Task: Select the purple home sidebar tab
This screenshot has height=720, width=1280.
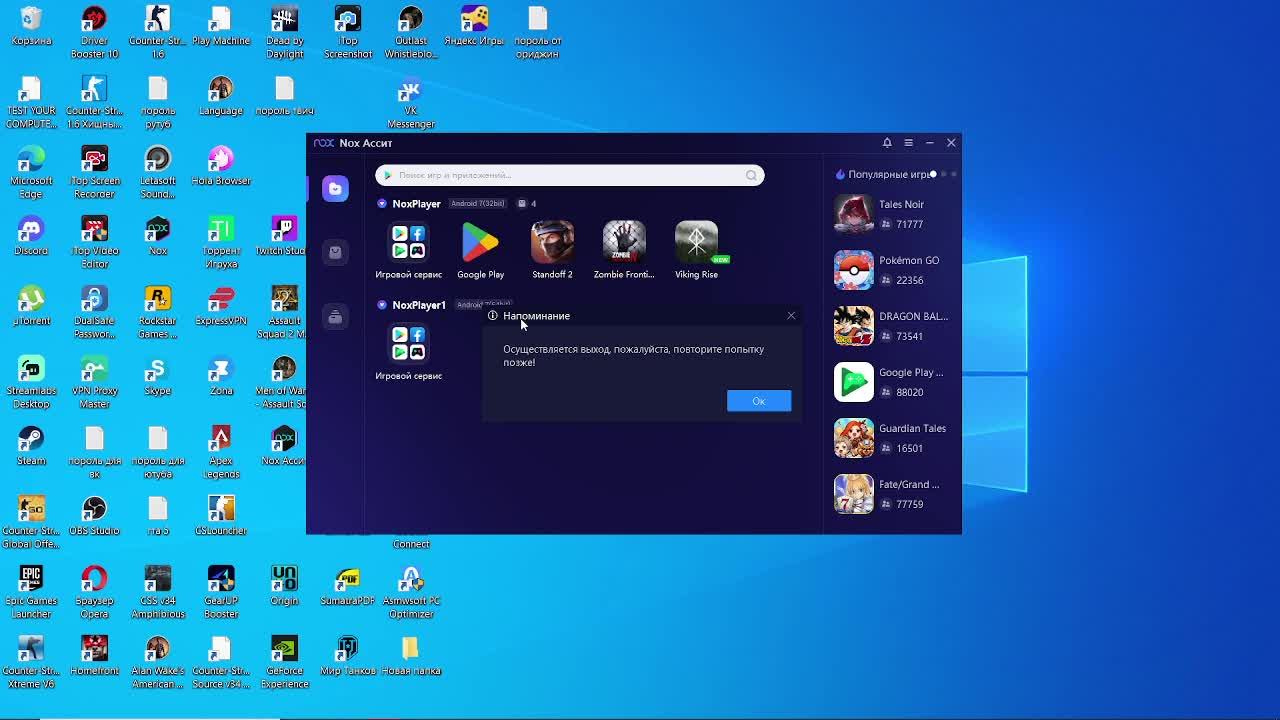Action: 335,189
